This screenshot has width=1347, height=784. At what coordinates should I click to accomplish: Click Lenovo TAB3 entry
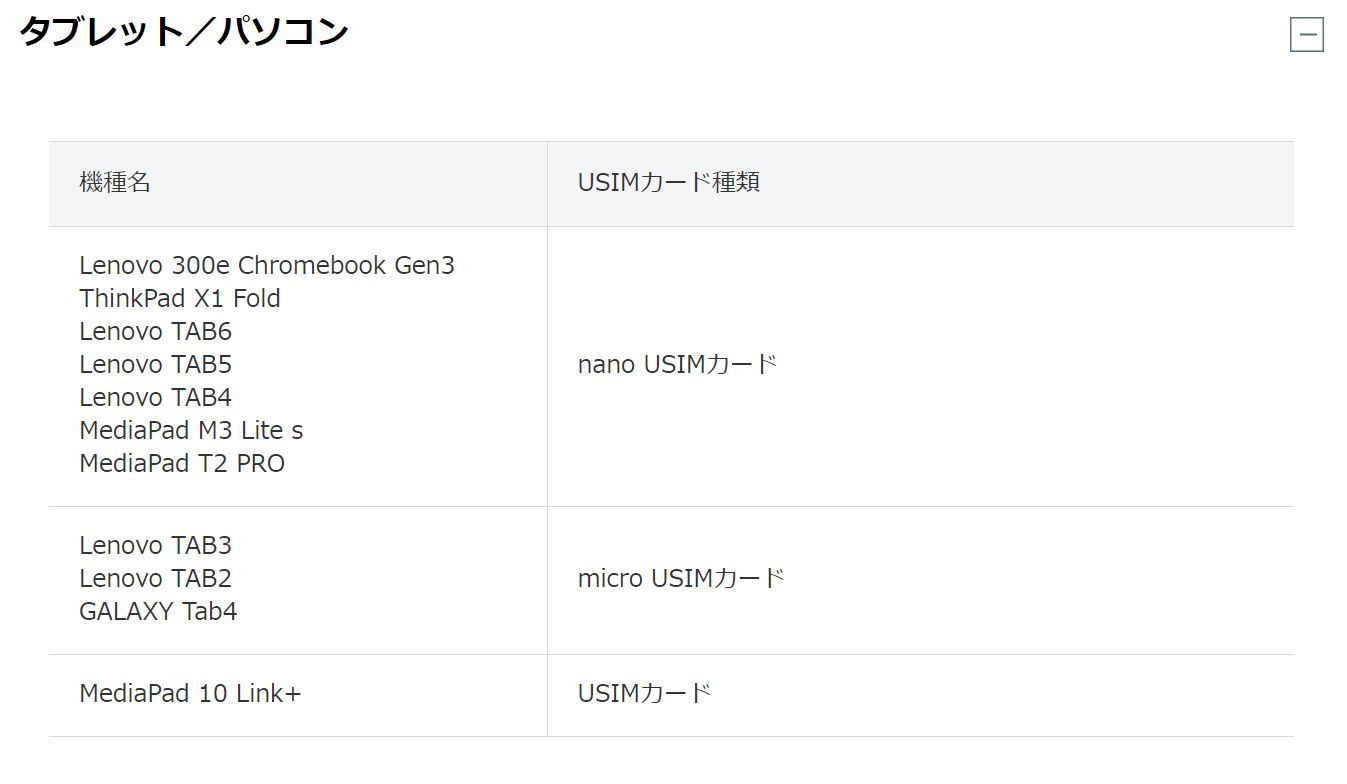[155, 545]
